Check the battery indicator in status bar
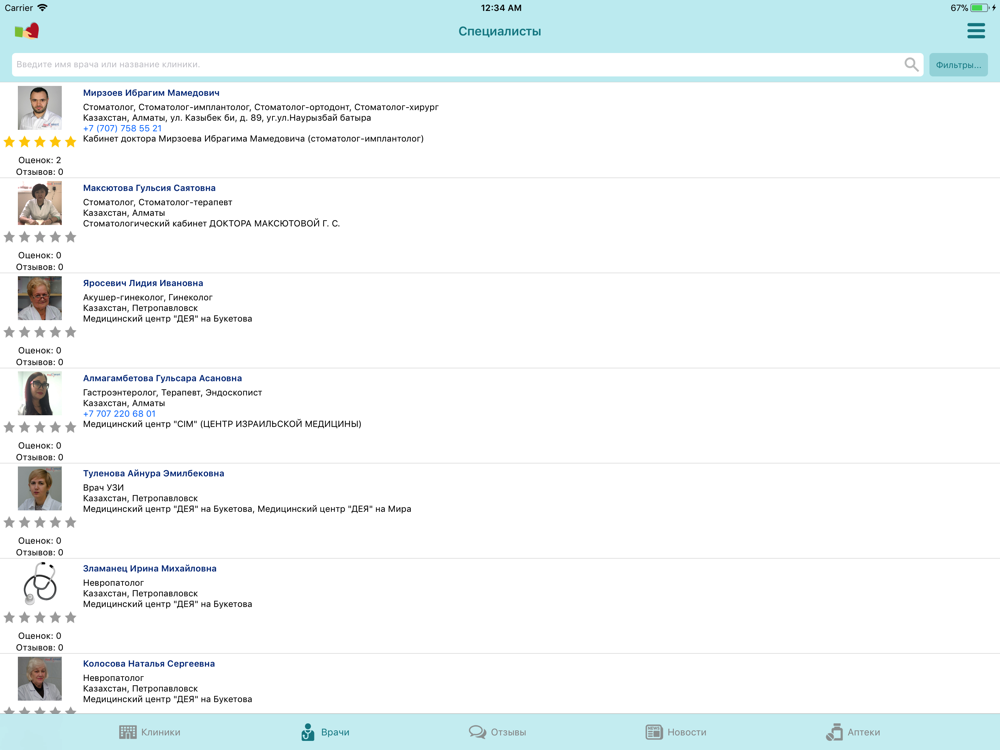Screen dimensions: 1000x750 pos(980,8)
